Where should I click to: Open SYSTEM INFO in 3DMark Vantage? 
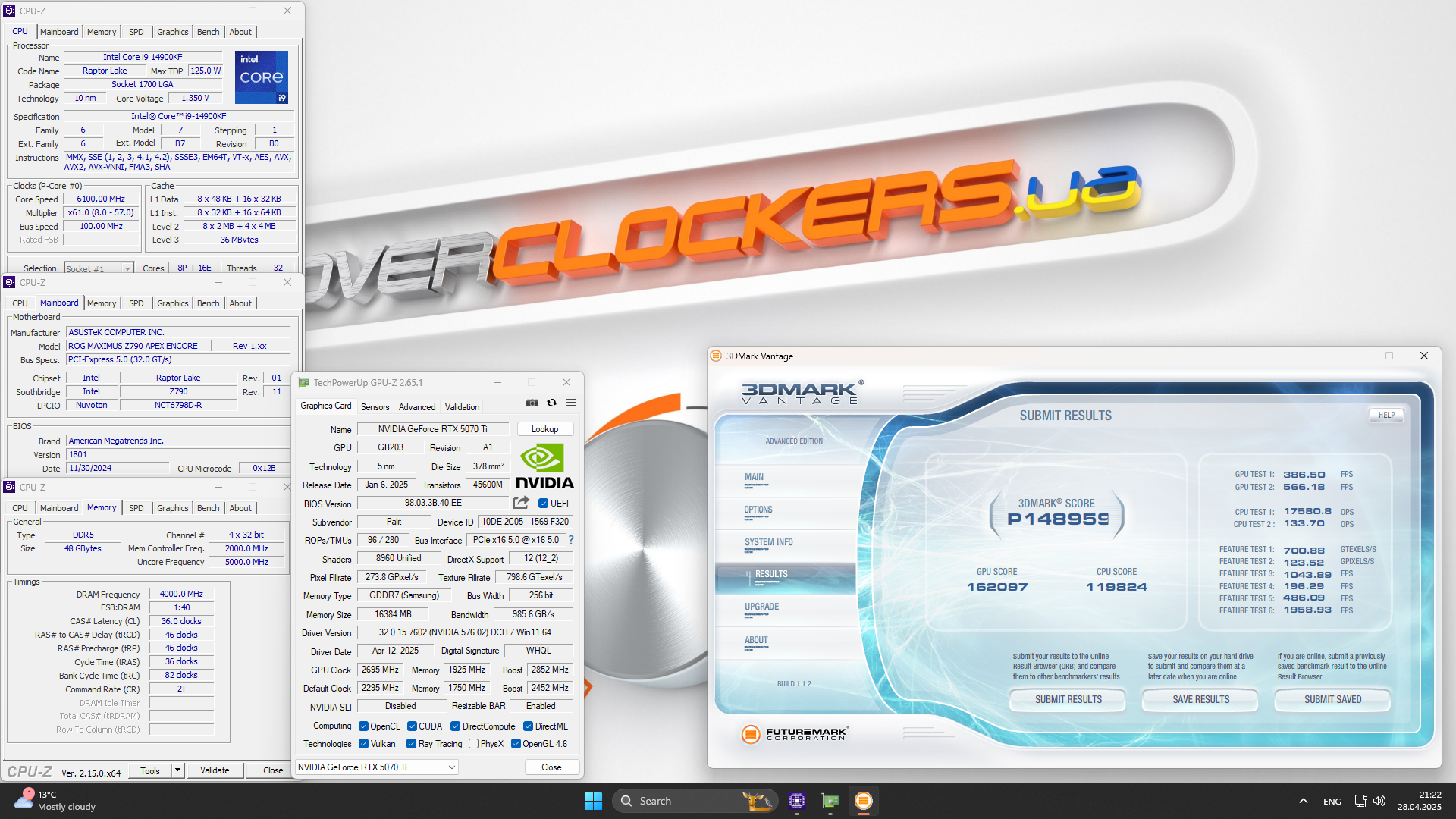click(768, 543)
